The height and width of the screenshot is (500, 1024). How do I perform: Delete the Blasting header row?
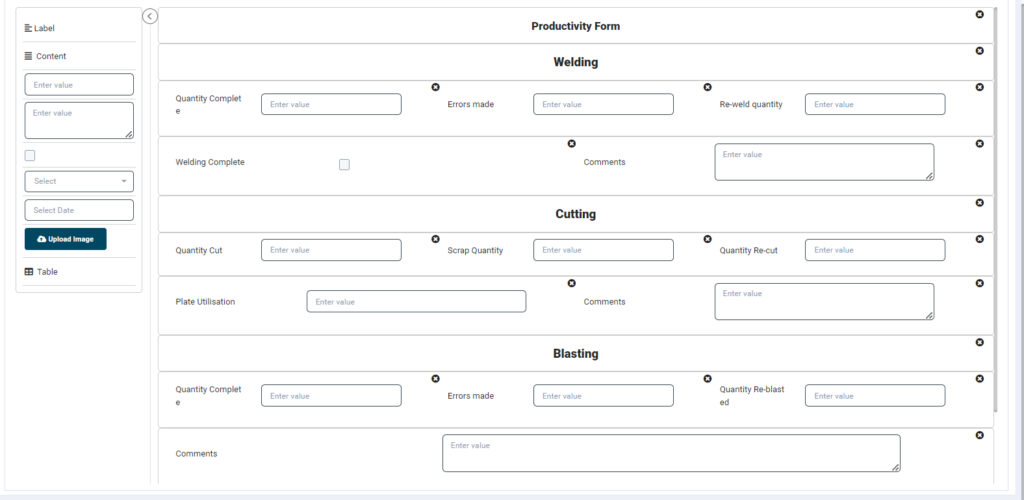pyautogui.click(x=980, y=343)
